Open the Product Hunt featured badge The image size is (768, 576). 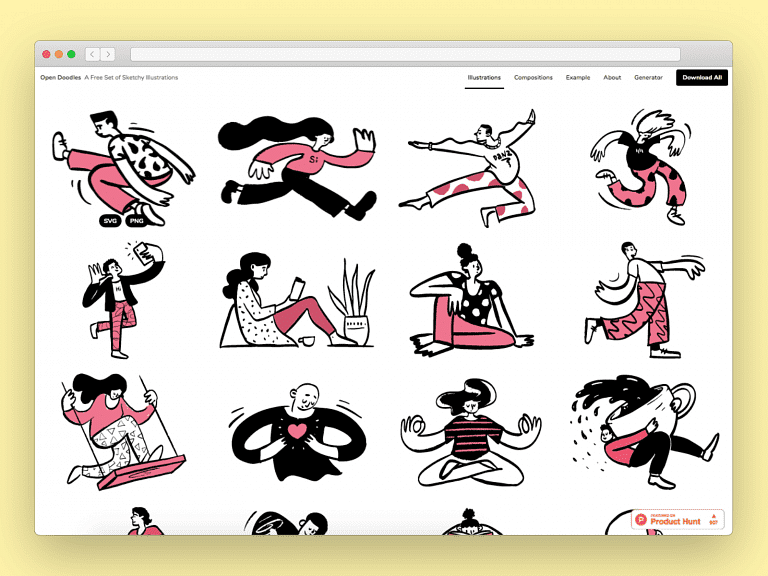pos(677,520)
